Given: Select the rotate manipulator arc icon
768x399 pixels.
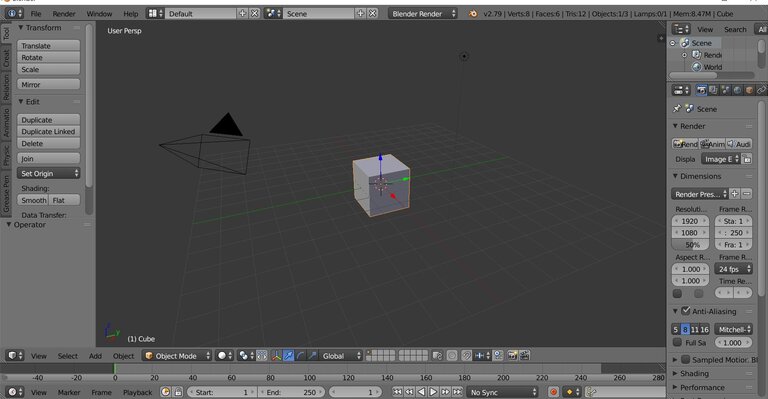Looking at the screenshot, I should tap(300, 356).
